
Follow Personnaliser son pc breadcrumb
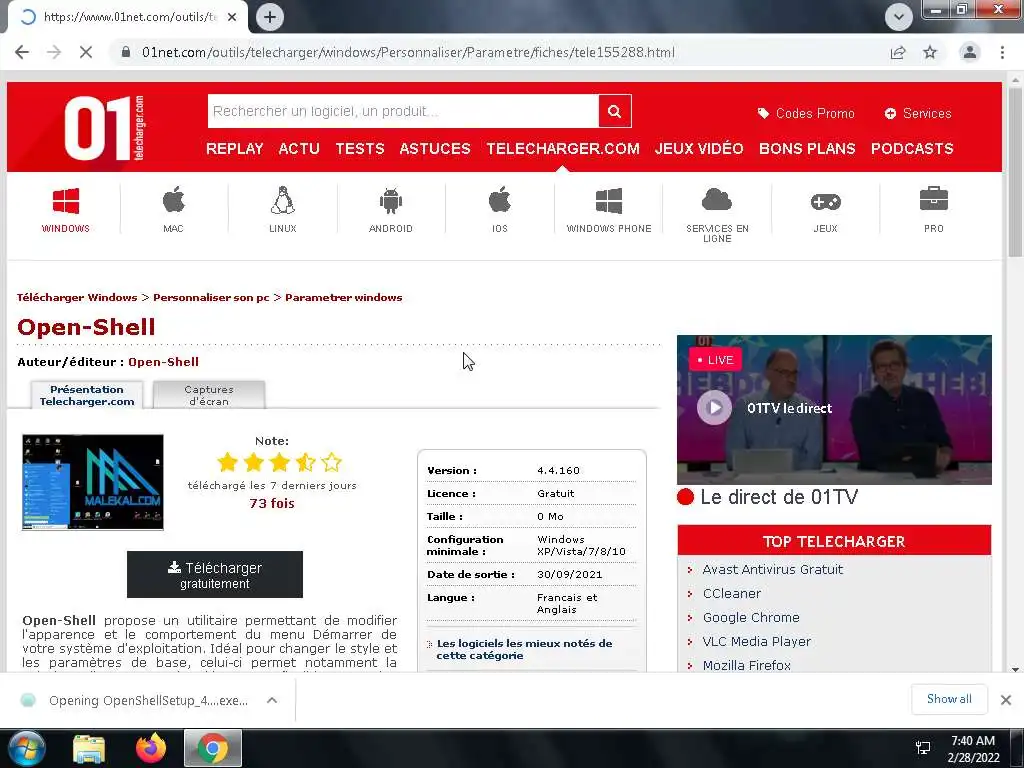tap(211, 297)
